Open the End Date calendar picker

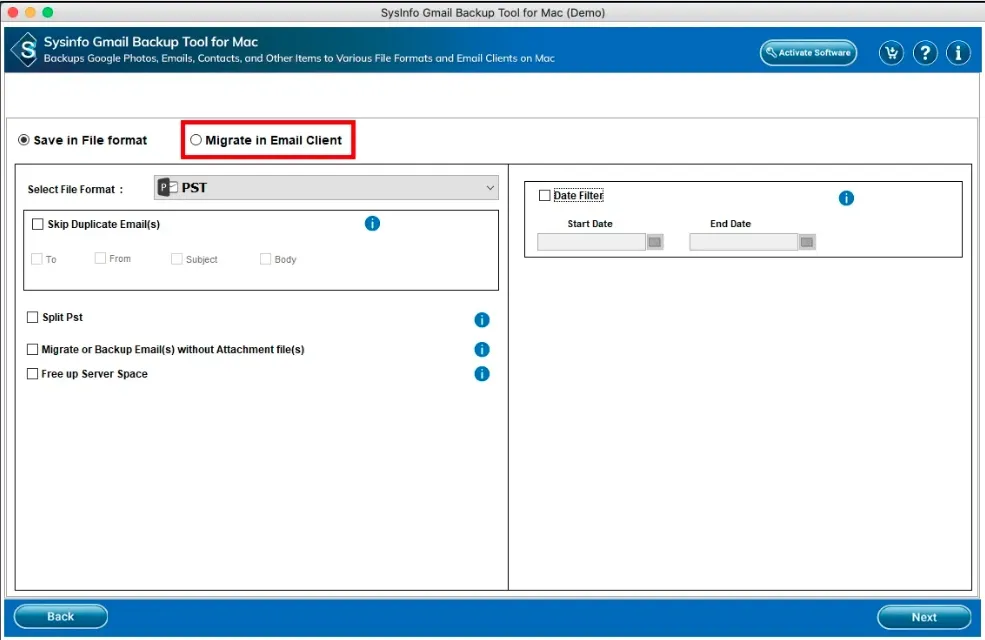click(x=807, y=242)
